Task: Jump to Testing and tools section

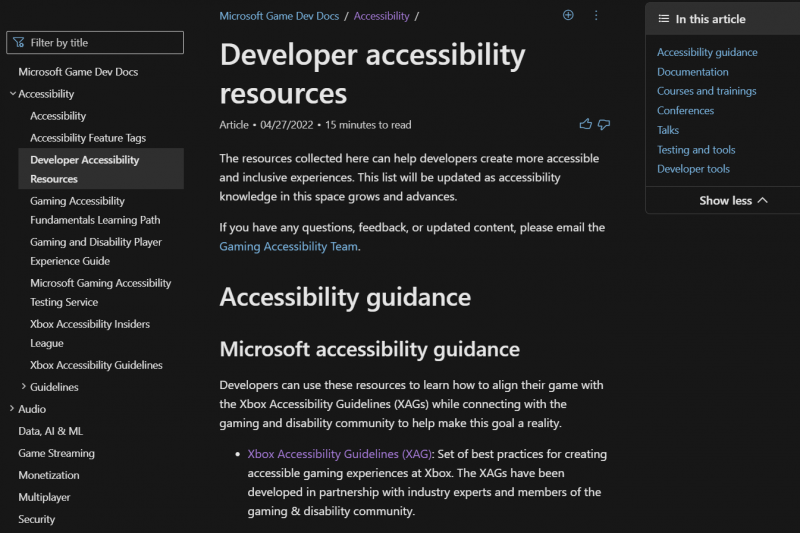Action: (696, 149)
